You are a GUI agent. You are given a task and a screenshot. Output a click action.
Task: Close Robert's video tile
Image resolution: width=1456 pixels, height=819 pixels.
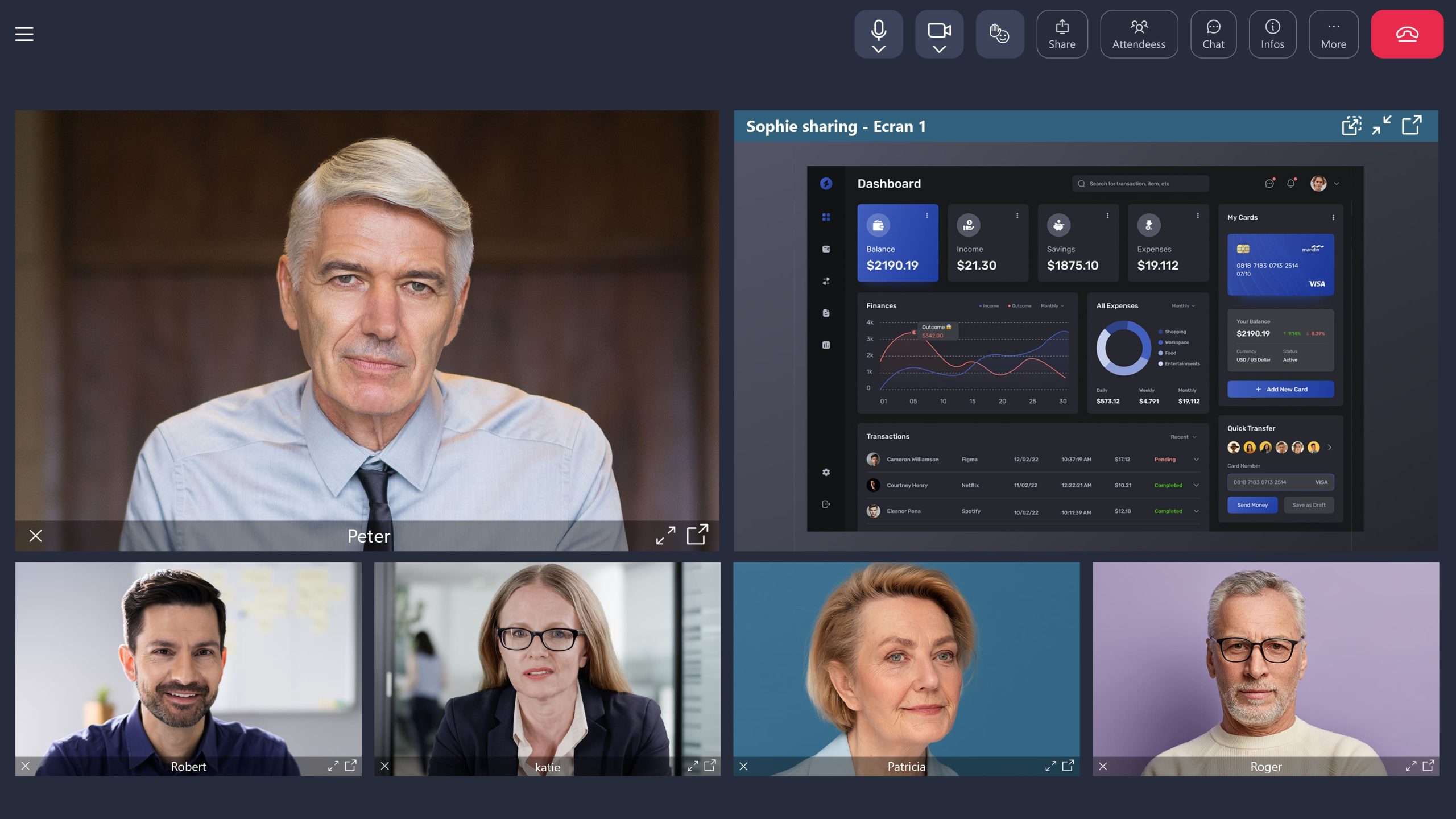point(26,766)
